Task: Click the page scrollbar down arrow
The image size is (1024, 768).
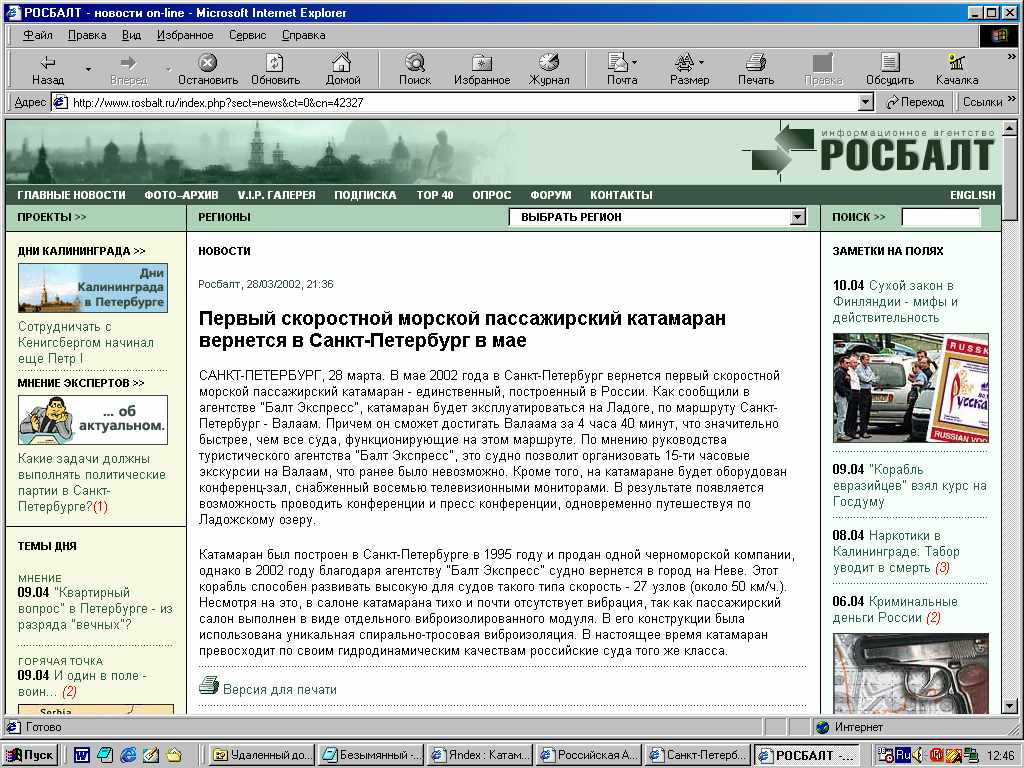Action: tap(1010, 706)
